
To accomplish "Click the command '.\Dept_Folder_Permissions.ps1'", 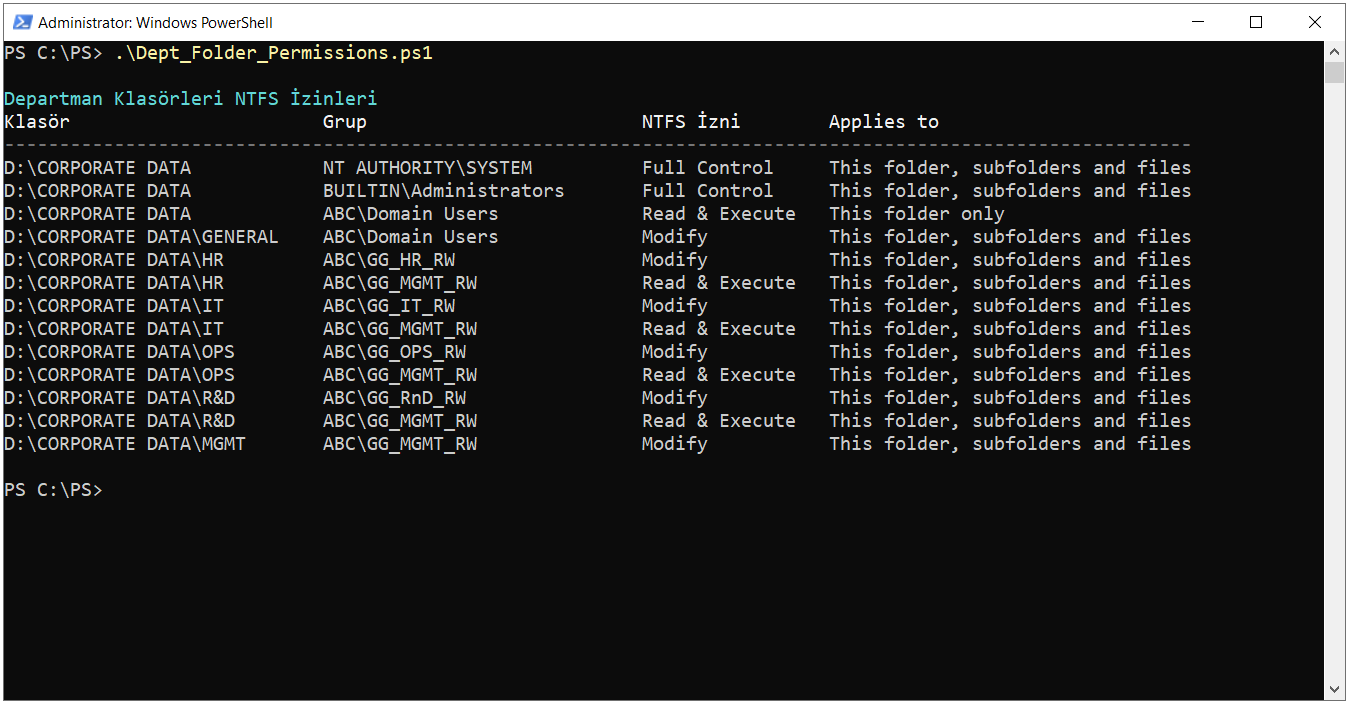I will [274, 53].
